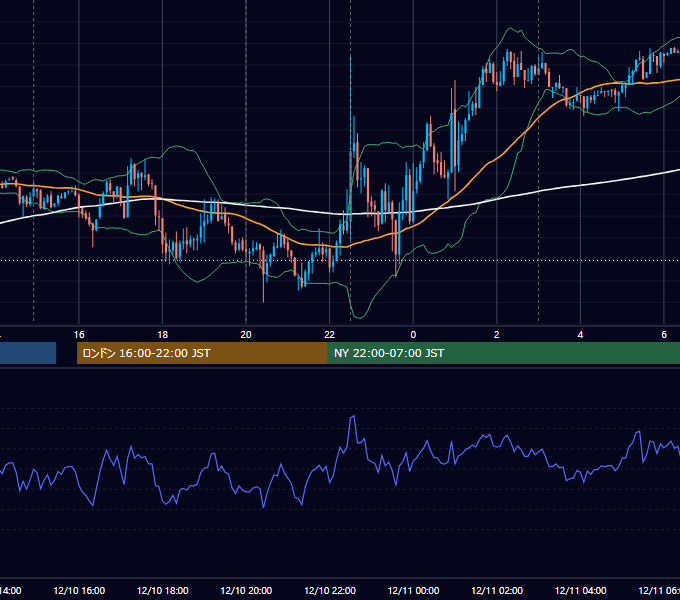The image size is (680, 600).
Task: Select the unlabeled blue session bar
Action: pyautogui.click(x=28, y=353)
